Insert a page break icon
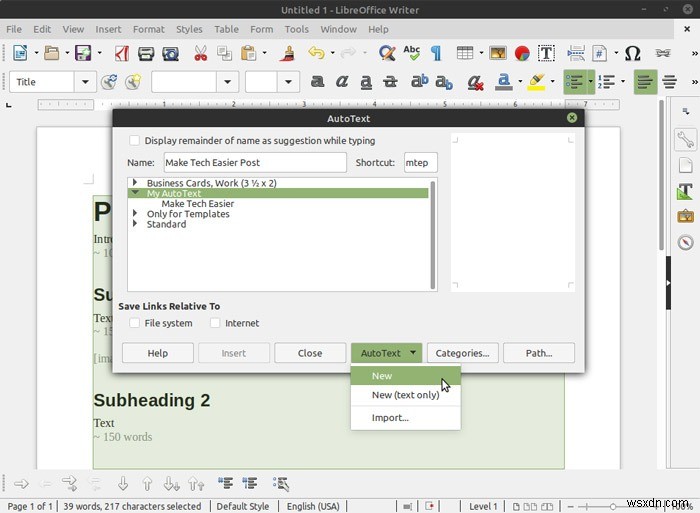The height and width of the screenshot is (513, 700). pos(575,53)
